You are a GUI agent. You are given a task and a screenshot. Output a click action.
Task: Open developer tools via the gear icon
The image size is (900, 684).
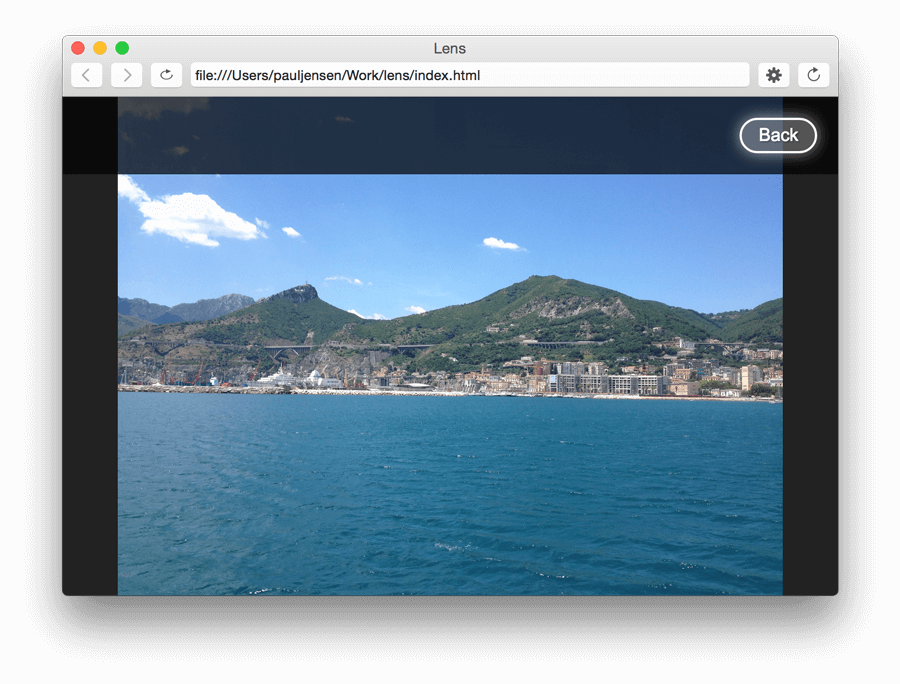tap(774, 75)
